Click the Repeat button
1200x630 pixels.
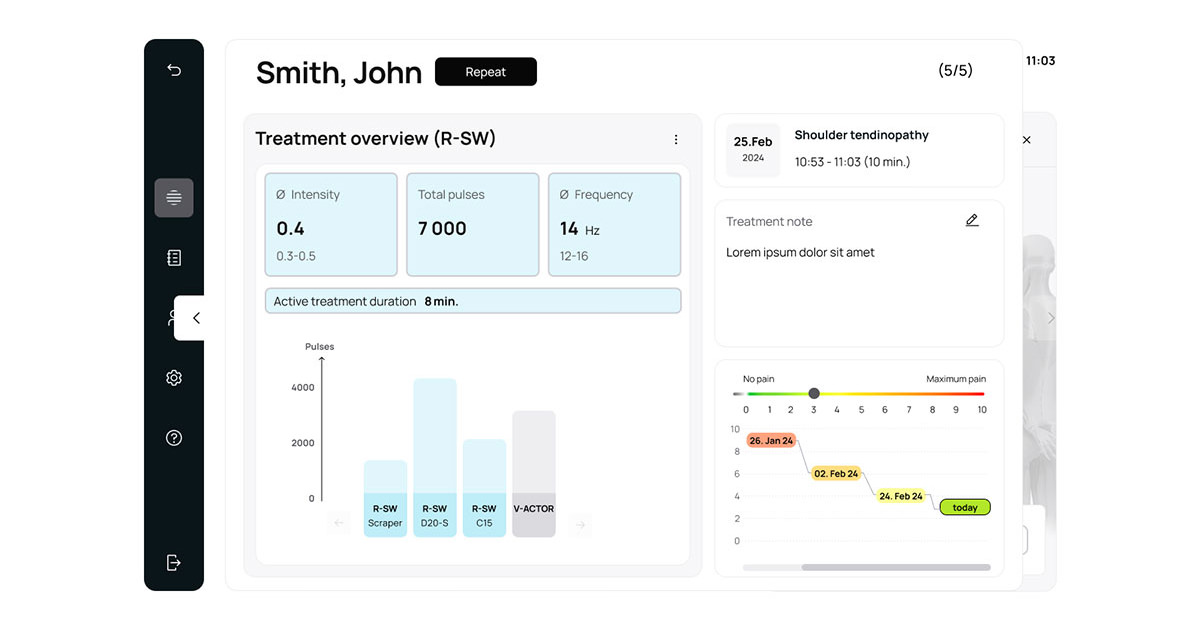(486, 72)
